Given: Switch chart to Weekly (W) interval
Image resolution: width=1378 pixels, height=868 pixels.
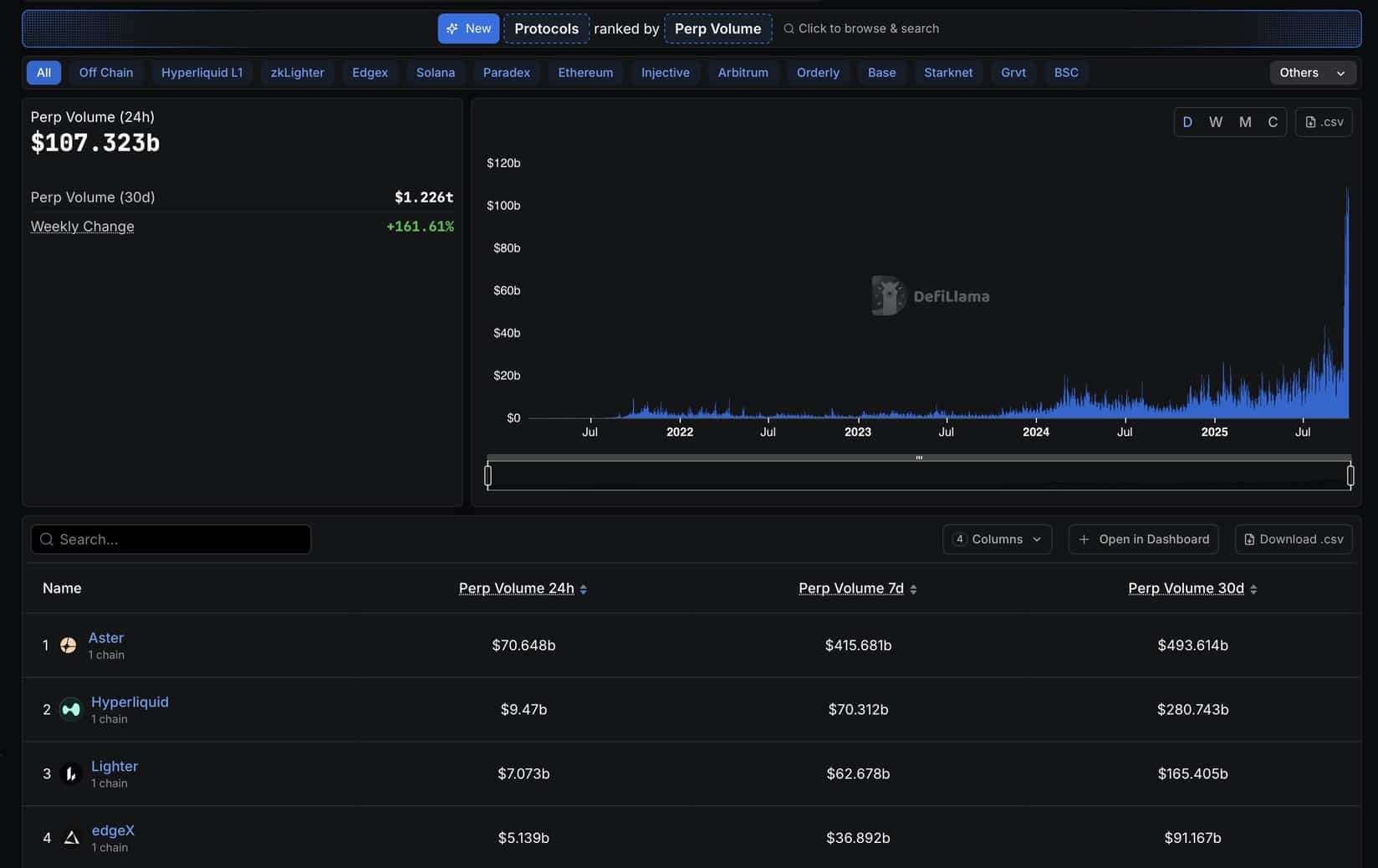Looking at the screenshot, I should coord(1216,122).
